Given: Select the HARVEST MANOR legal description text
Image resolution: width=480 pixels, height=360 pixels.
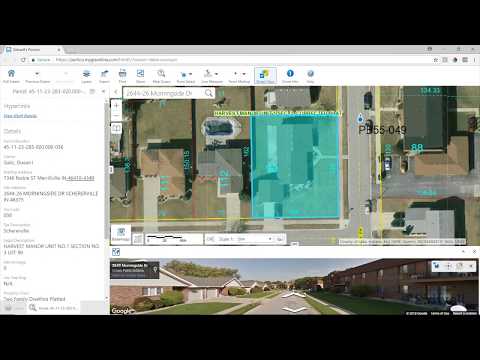Looking at the screenshot, I should click(x=51, y=249).
